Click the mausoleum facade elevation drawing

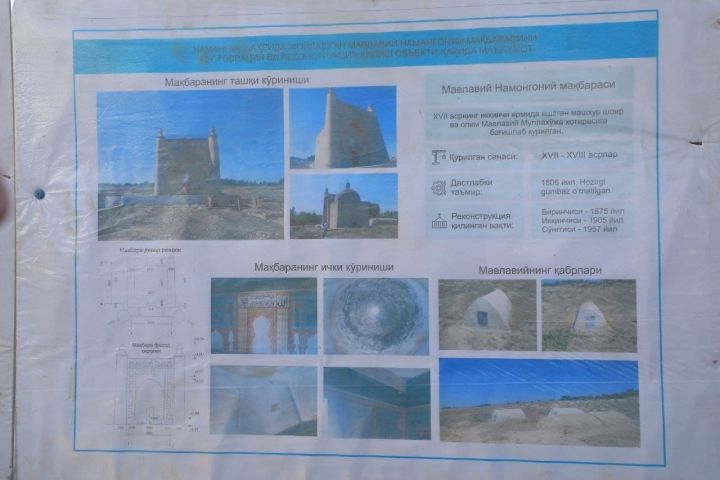click(151, 385)
